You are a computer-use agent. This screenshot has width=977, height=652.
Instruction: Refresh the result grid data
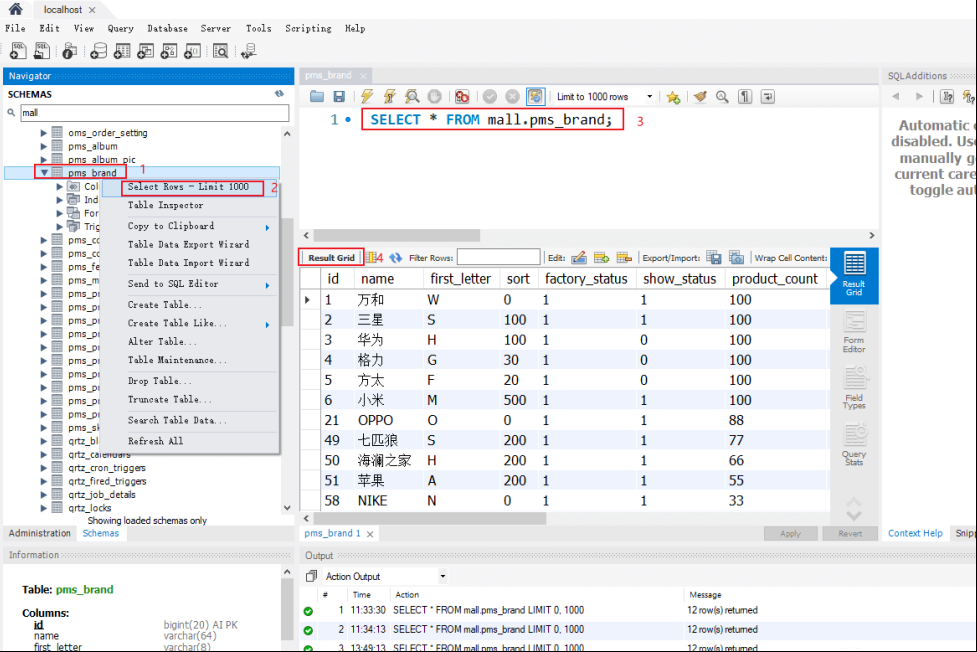396,257
